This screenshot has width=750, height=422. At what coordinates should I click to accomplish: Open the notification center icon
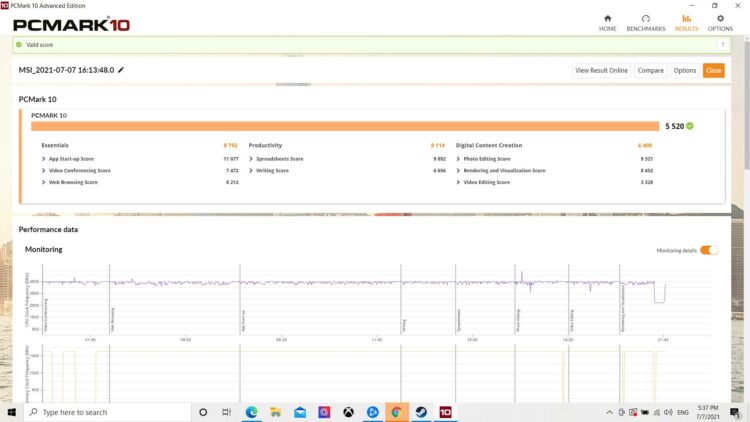click(735, 412)
